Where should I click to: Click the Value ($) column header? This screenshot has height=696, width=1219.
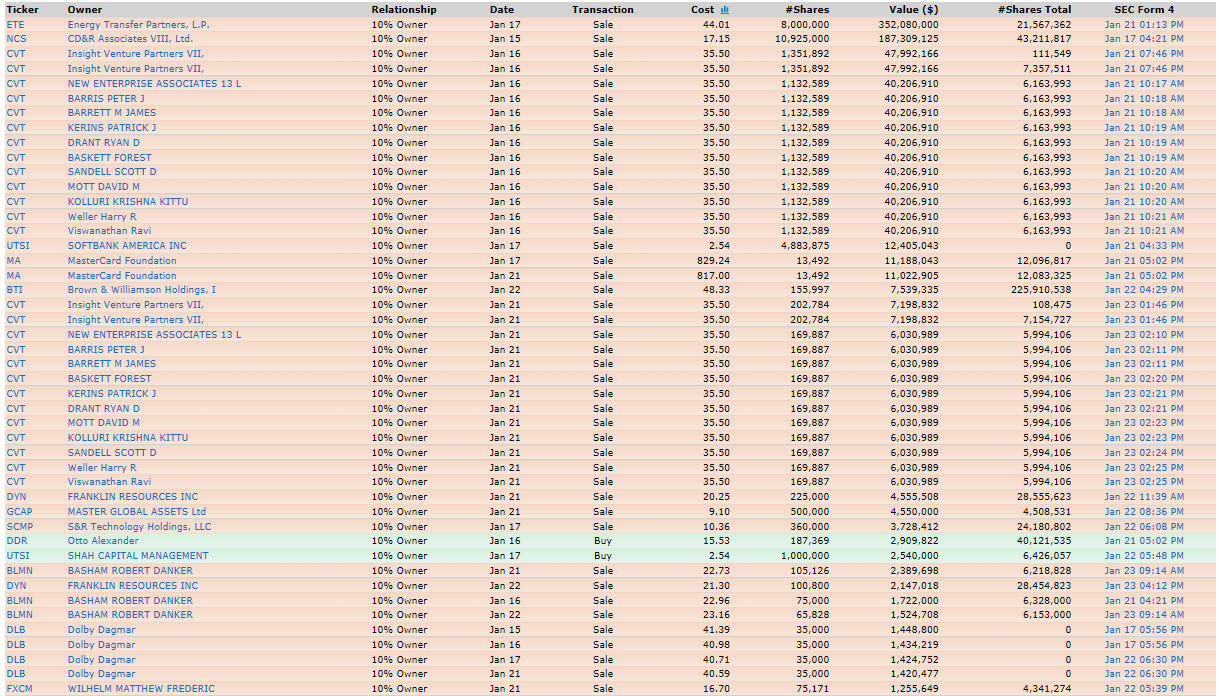coord(913,10)
